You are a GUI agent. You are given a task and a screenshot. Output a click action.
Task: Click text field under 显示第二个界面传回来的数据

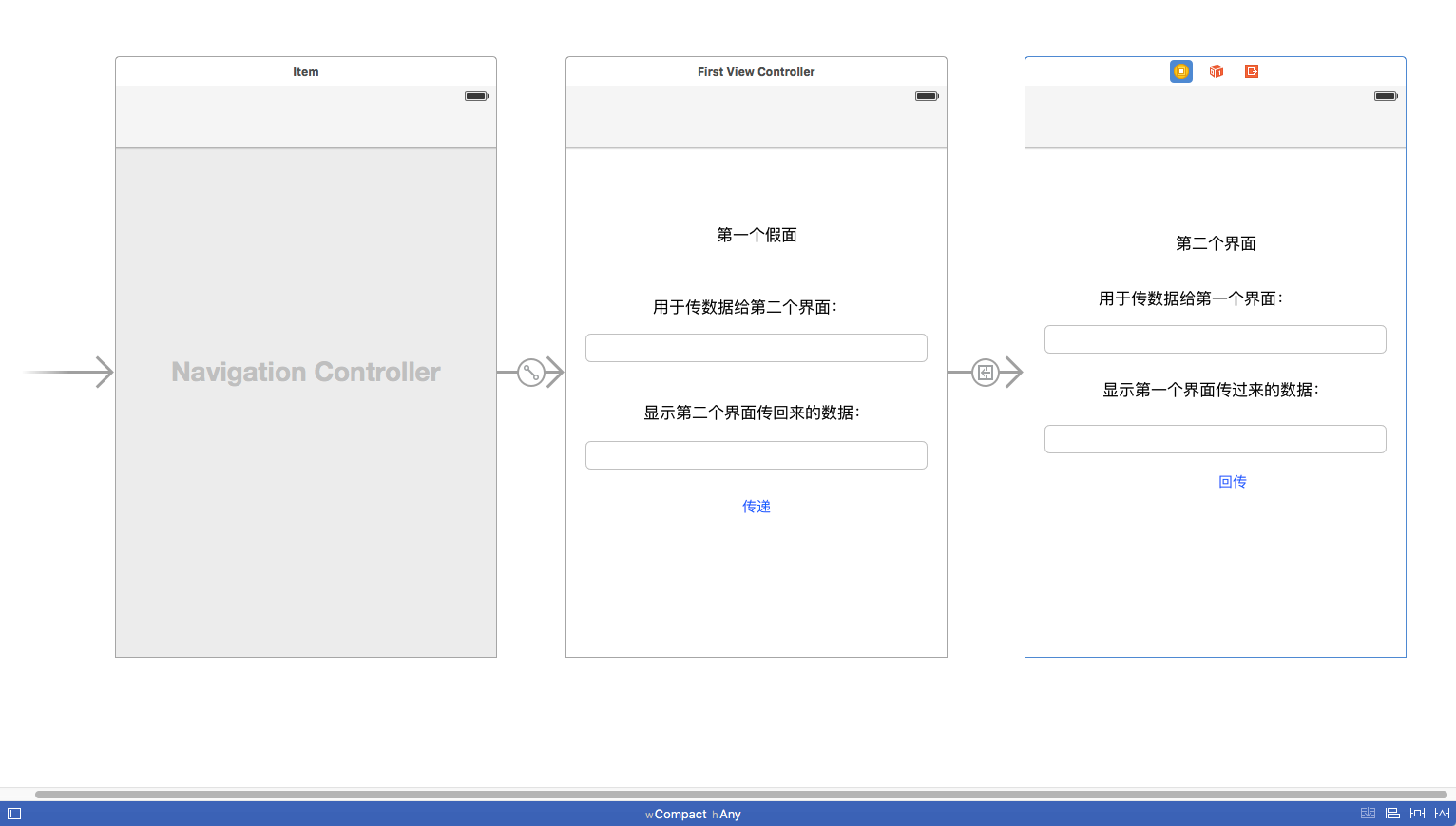point(757,455)
